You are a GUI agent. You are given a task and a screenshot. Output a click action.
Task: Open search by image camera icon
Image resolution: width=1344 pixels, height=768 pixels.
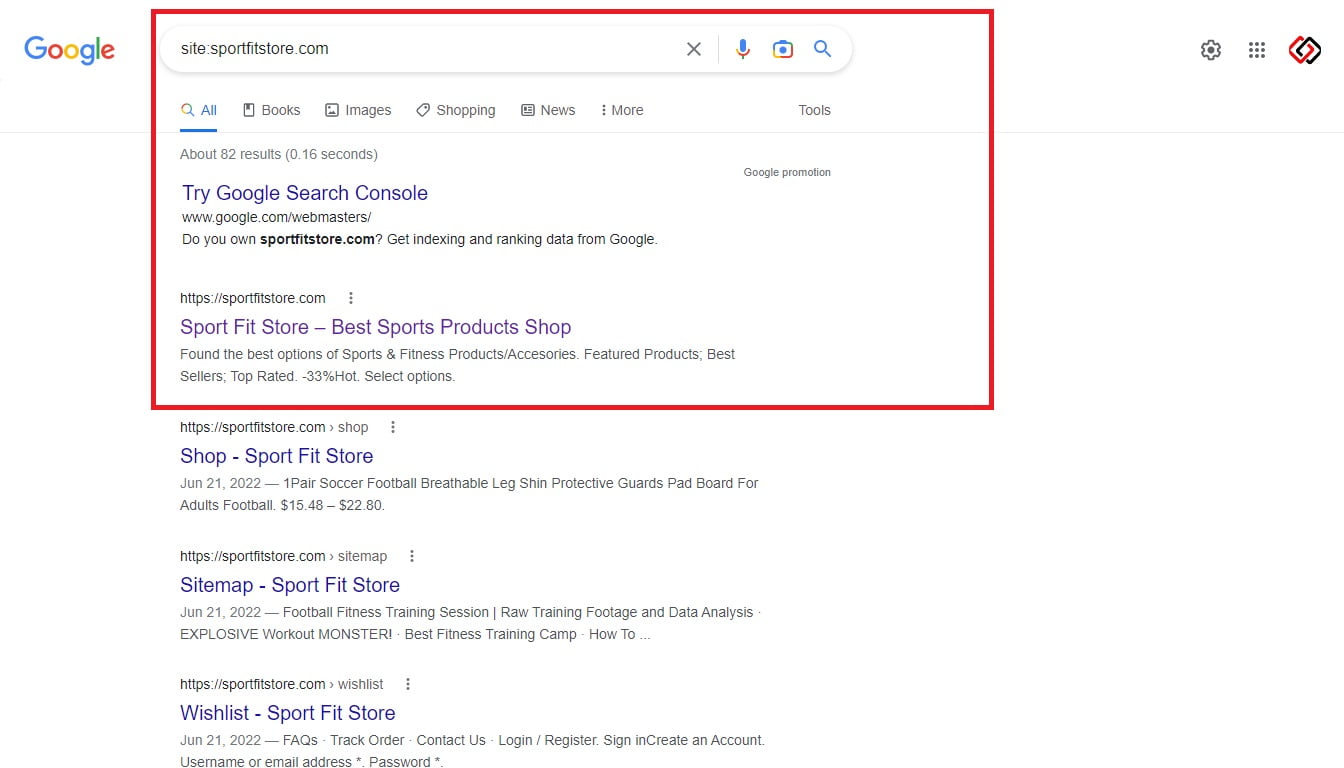click(783, 49)
